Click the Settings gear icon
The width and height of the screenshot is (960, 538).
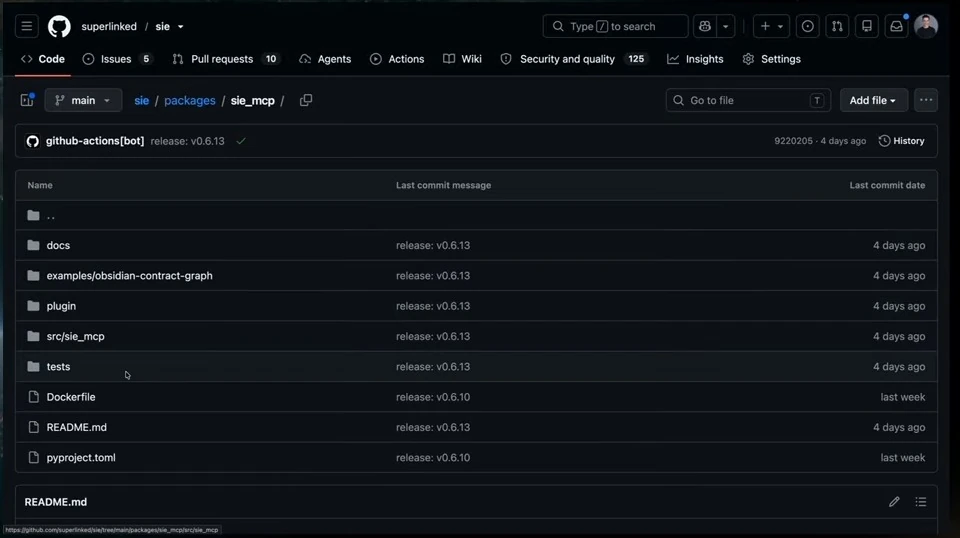[x=748, y=59]
